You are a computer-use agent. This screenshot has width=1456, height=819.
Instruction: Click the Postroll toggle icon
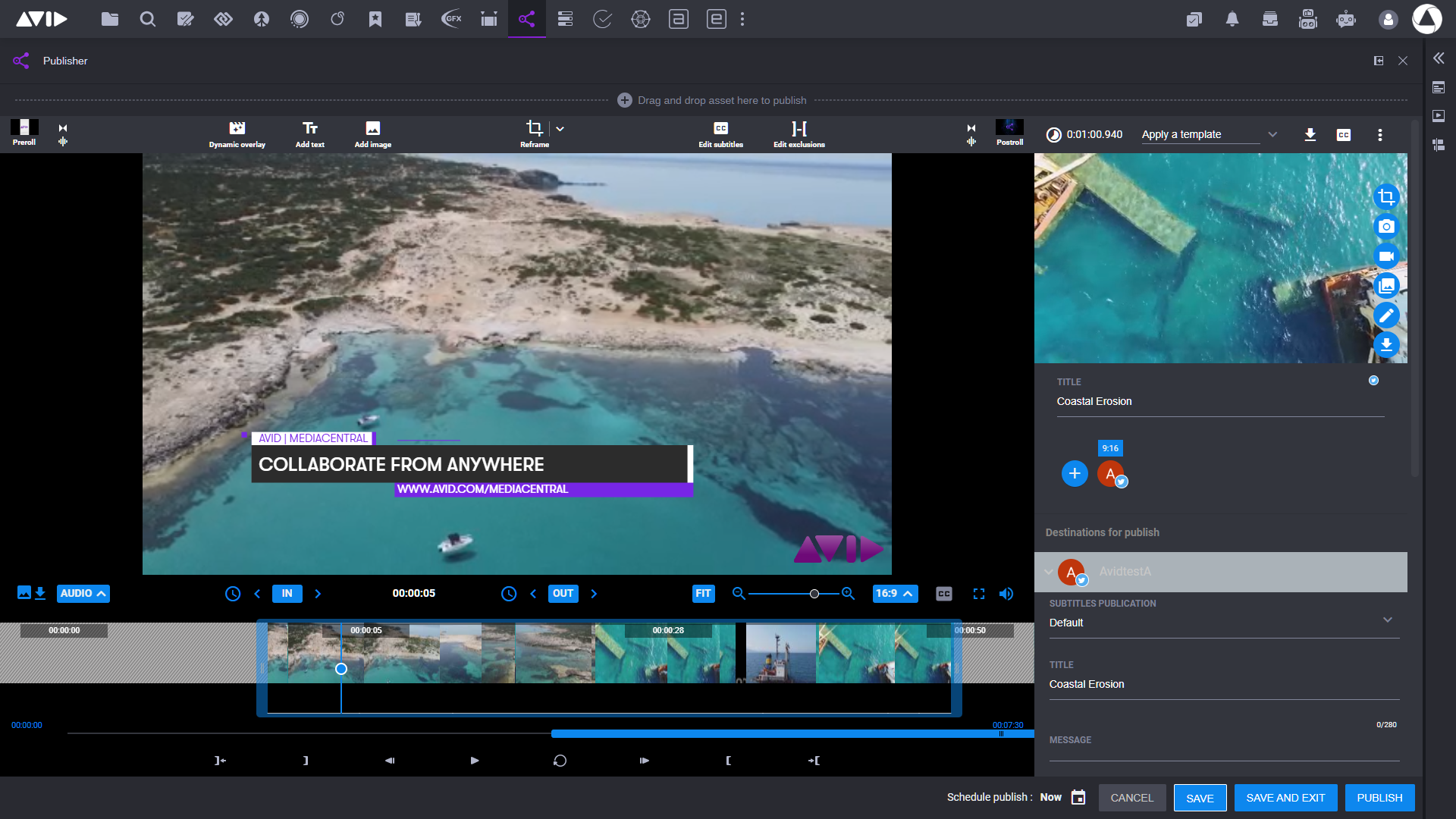971,128
